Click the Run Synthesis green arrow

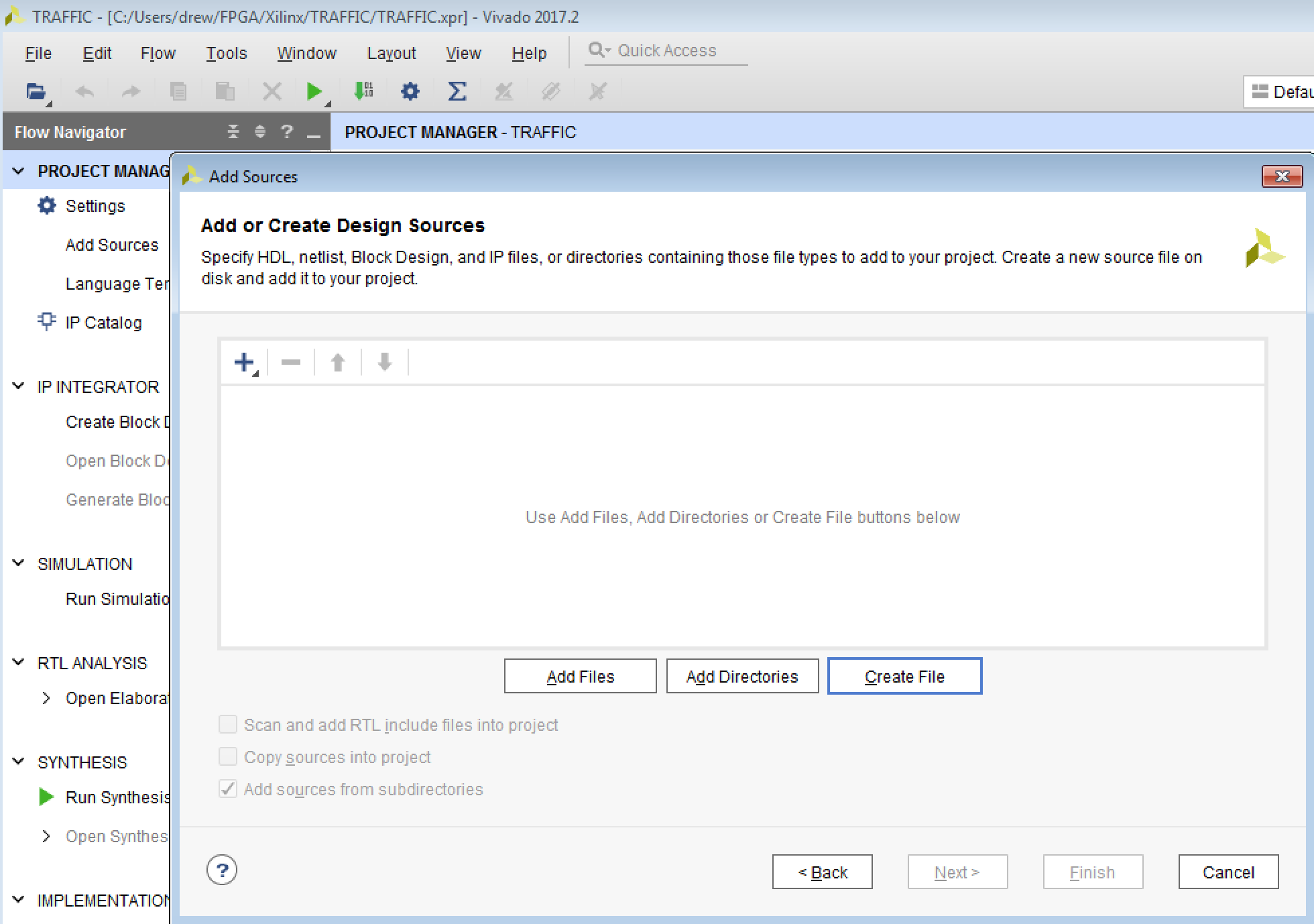(x=46, y=797)
